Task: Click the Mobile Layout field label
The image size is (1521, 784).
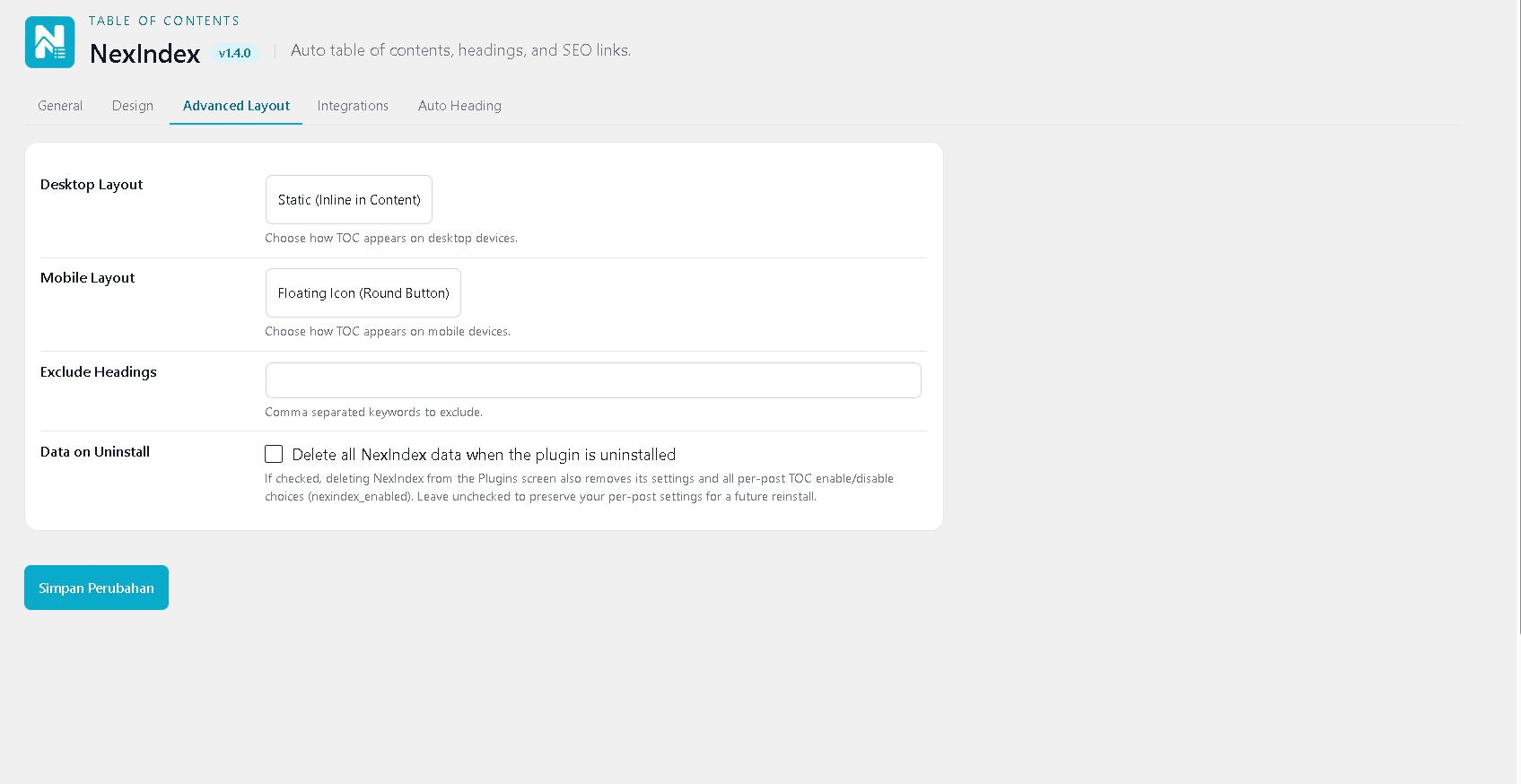Action: point(87,278)
